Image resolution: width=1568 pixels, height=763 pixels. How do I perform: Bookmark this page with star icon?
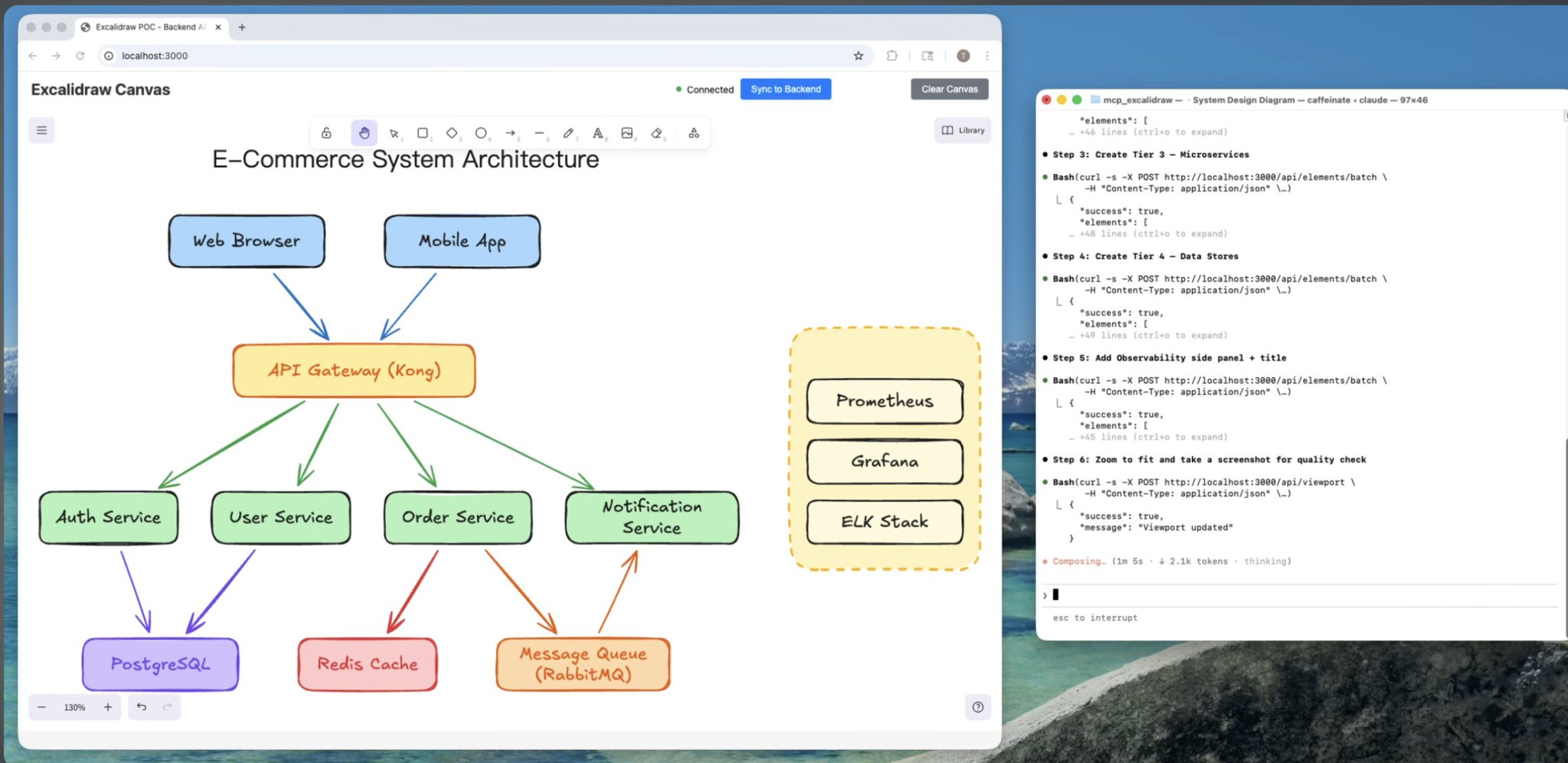pyautogui.click(x=858, y=56)
